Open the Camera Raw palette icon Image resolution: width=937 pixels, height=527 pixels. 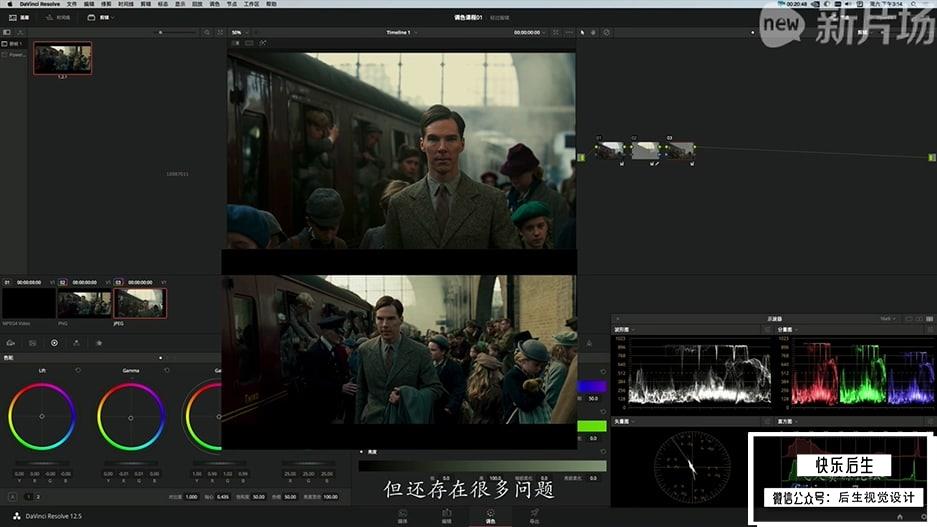point(11,343)
